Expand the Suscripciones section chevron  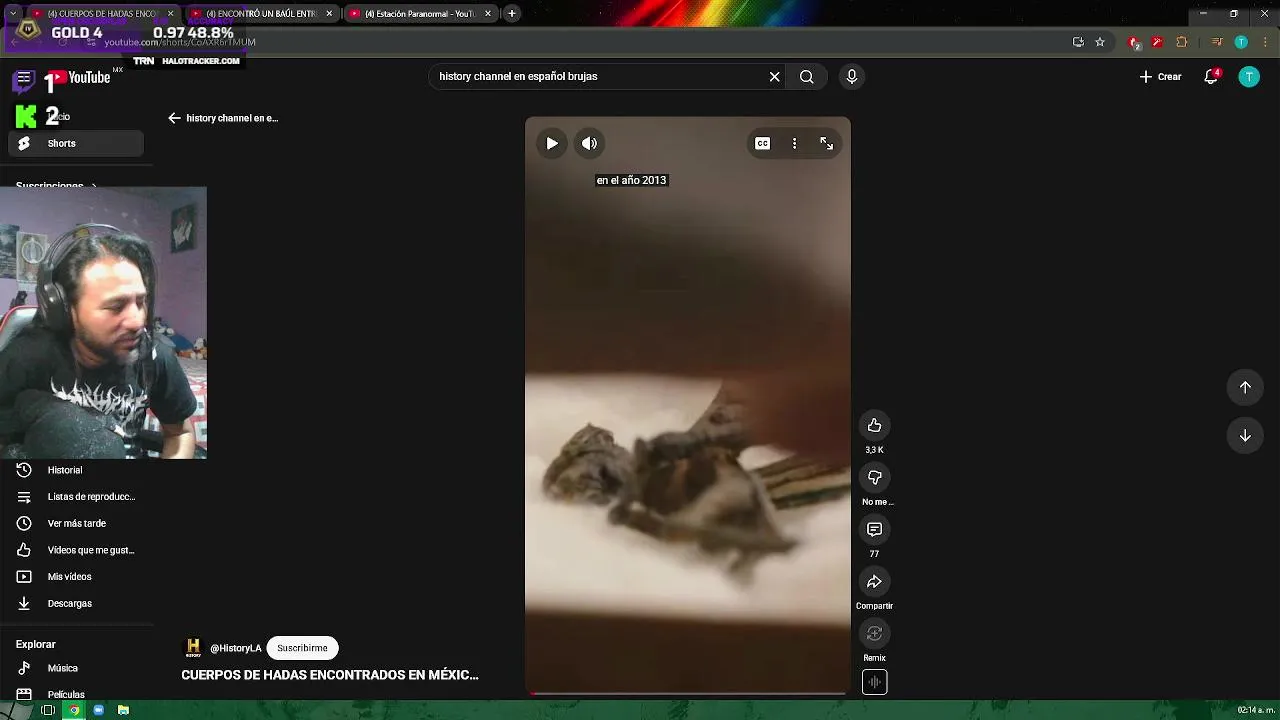tap(94, 186)
